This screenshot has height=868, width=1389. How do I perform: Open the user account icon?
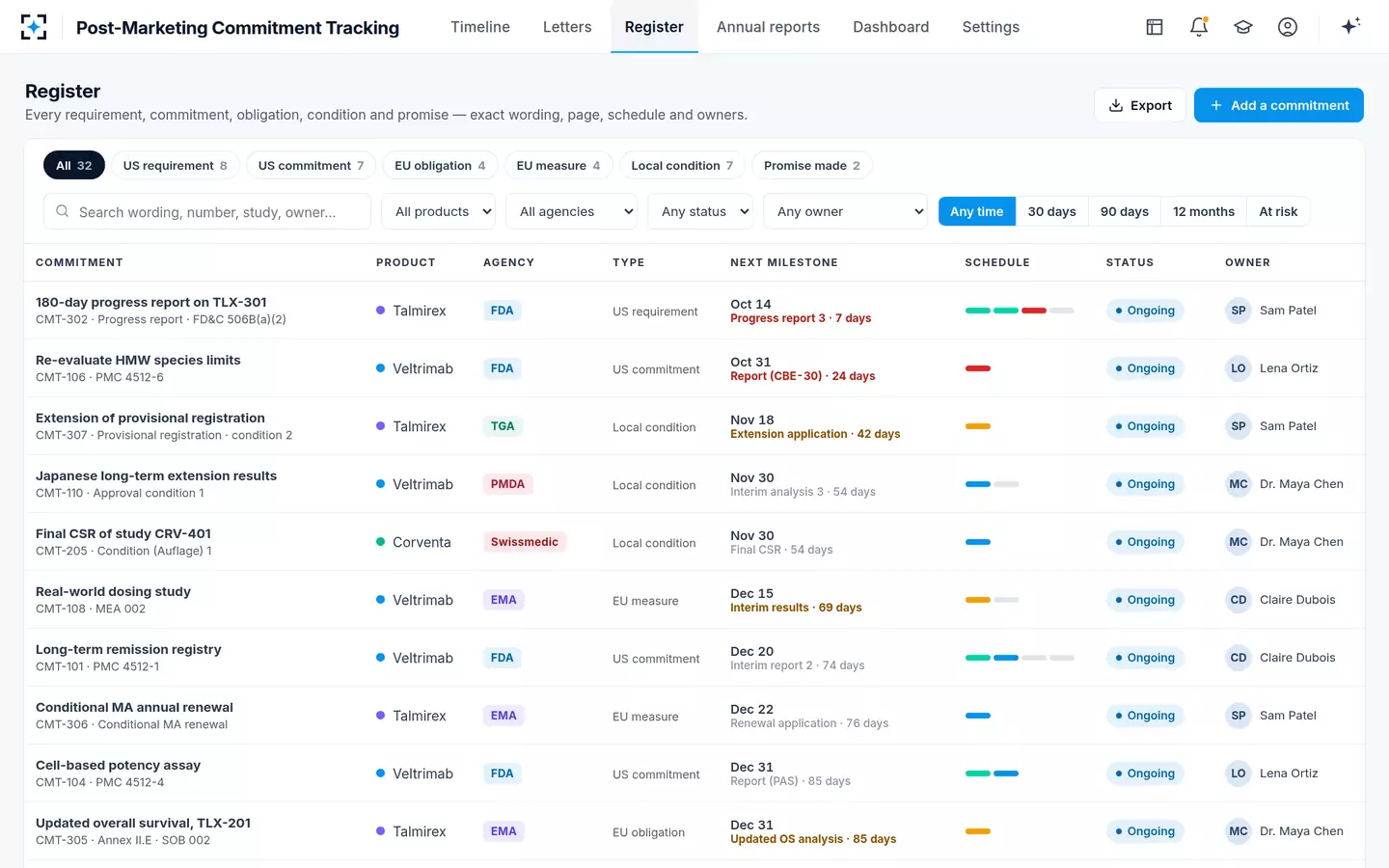point(1288,27)
